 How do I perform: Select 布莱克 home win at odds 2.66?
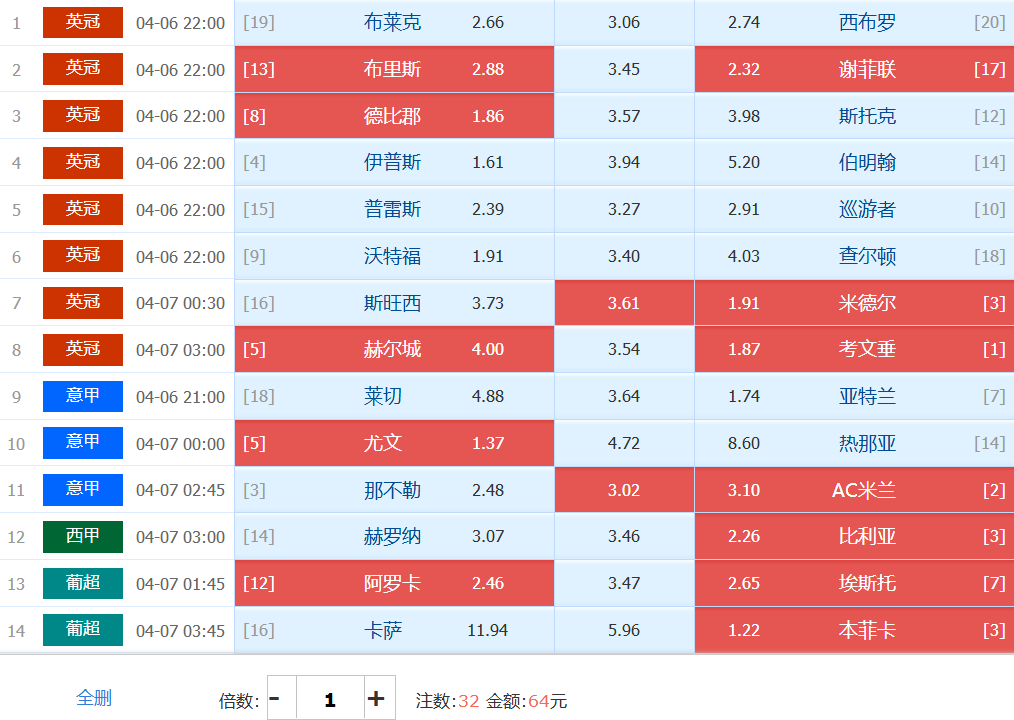[394, 22]
